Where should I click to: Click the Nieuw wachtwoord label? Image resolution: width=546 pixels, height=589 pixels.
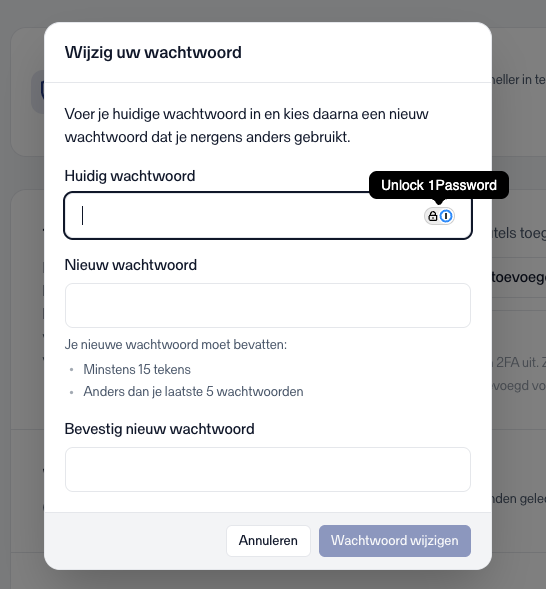(131, 265)
